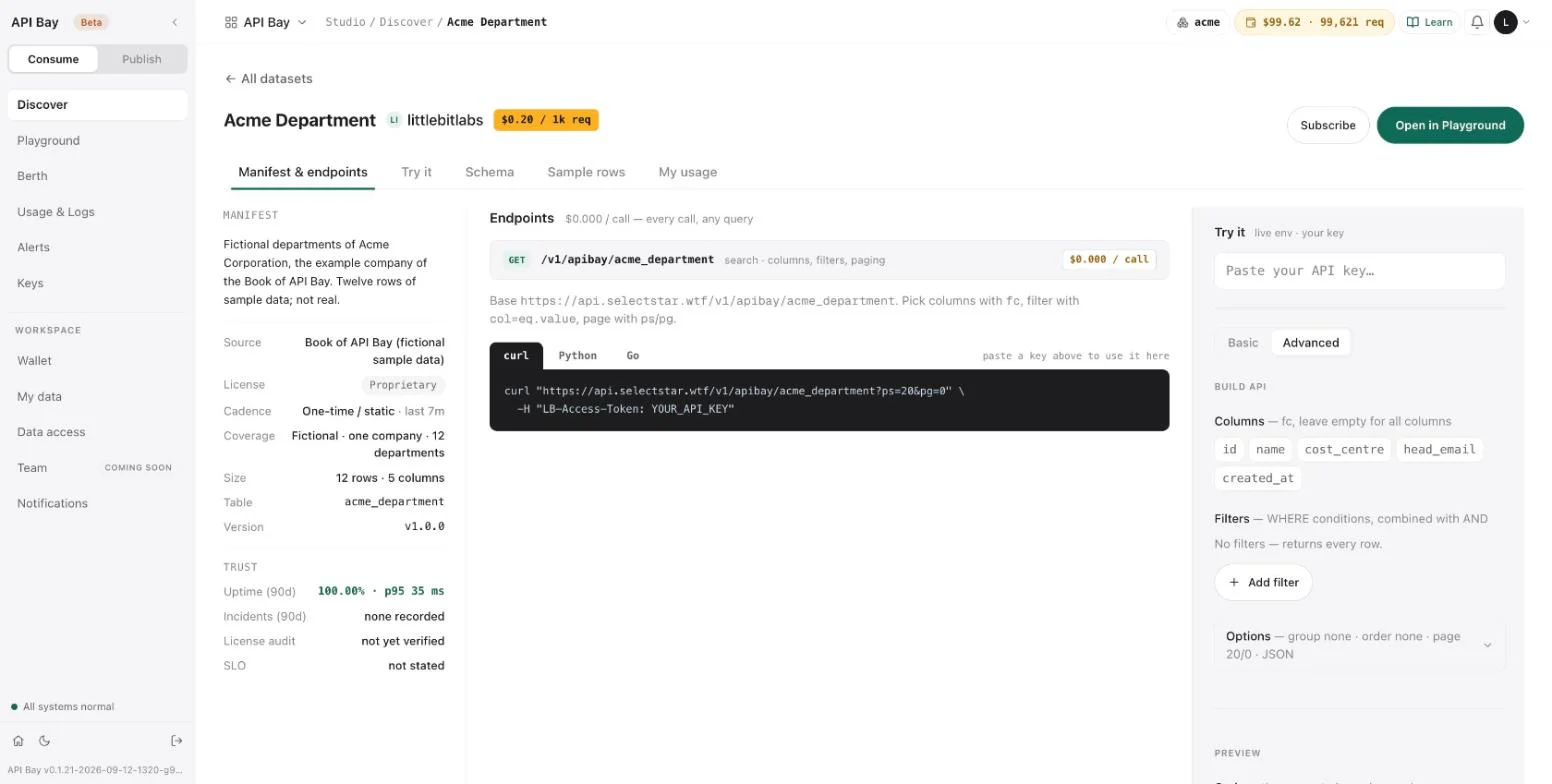Screen dimensions: 1552x784
Task: Click the home icon in sidebar footer
Action: click(x=18, y=741)
